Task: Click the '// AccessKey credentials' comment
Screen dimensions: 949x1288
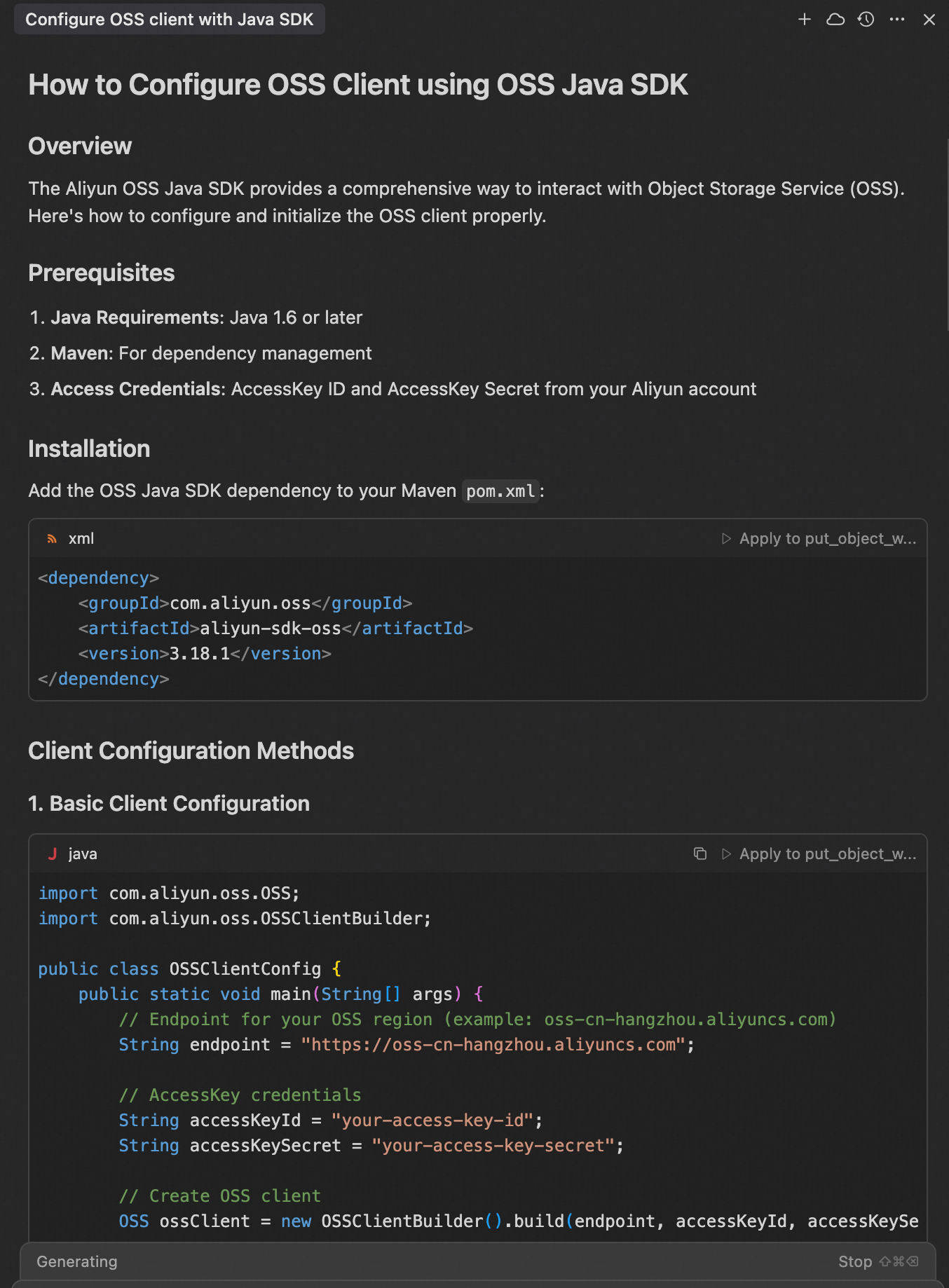Action: tap(240, 1095)
